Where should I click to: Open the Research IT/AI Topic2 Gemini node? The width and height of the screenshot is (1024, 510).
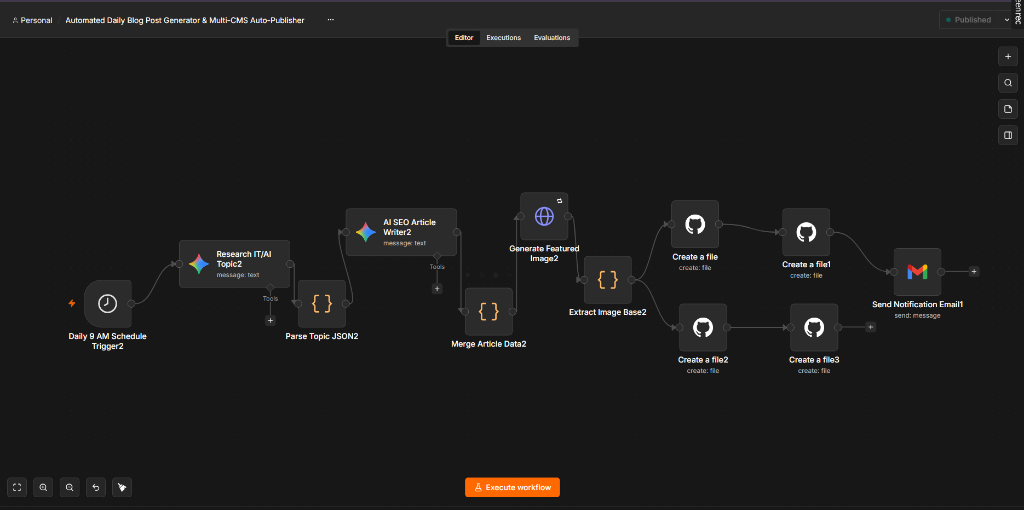point(234,264)
